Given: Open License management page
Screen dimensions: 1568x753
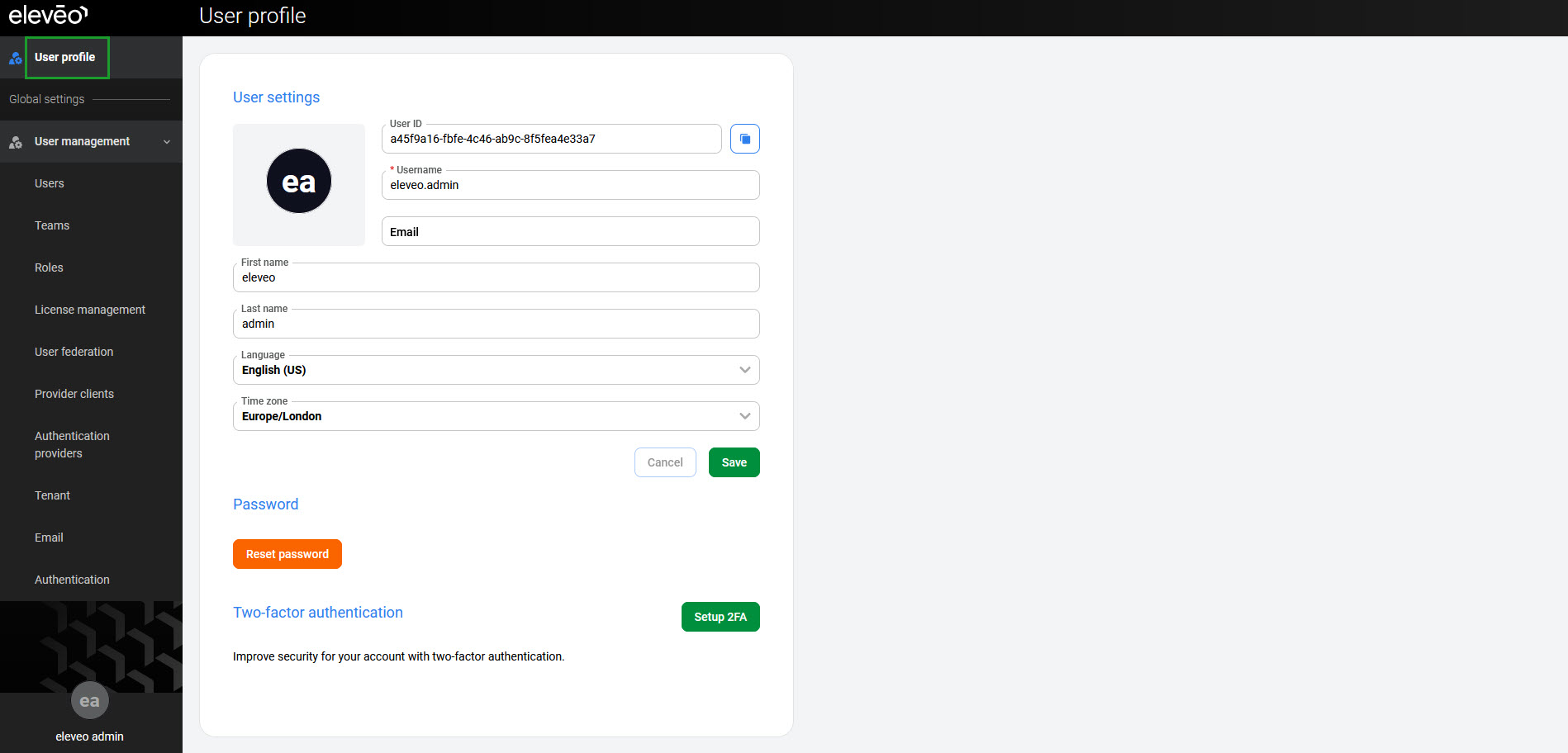Looking at the screenshot, I should [x=90, y=310].
